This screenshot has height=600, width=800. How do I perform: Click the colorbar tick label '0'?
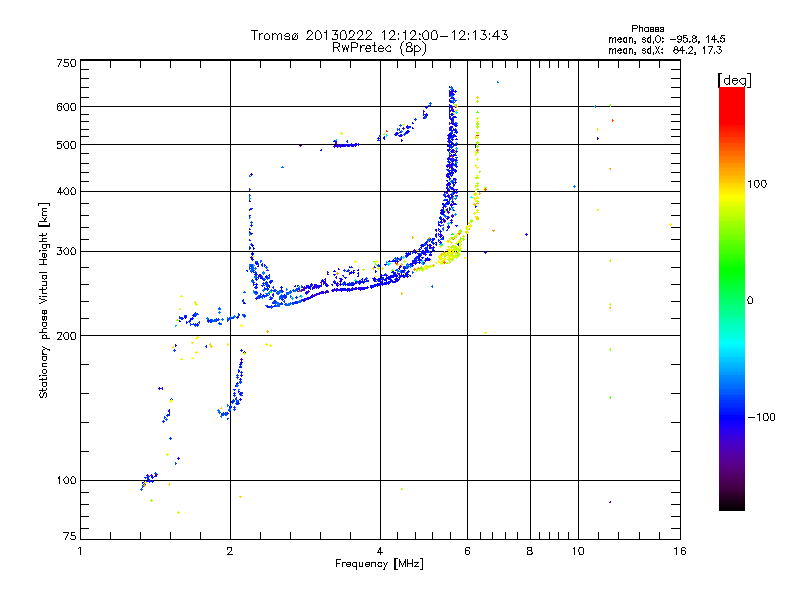point(750,301)
